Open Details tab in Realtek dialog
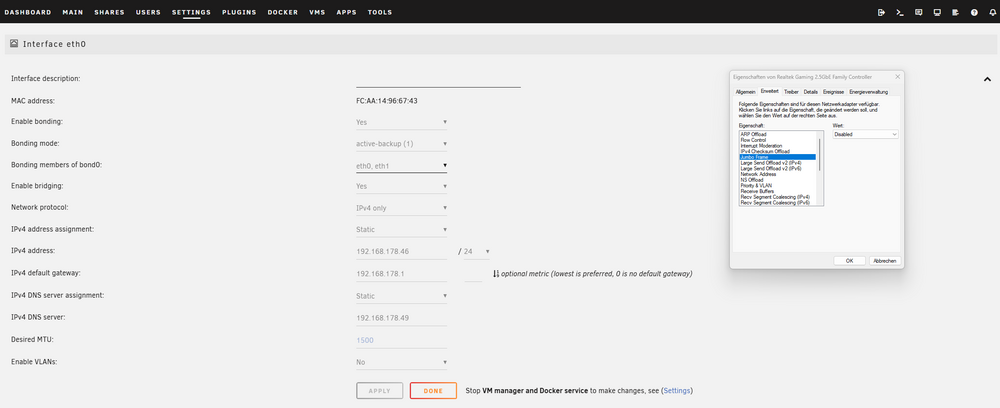 [x=811, y=92]
